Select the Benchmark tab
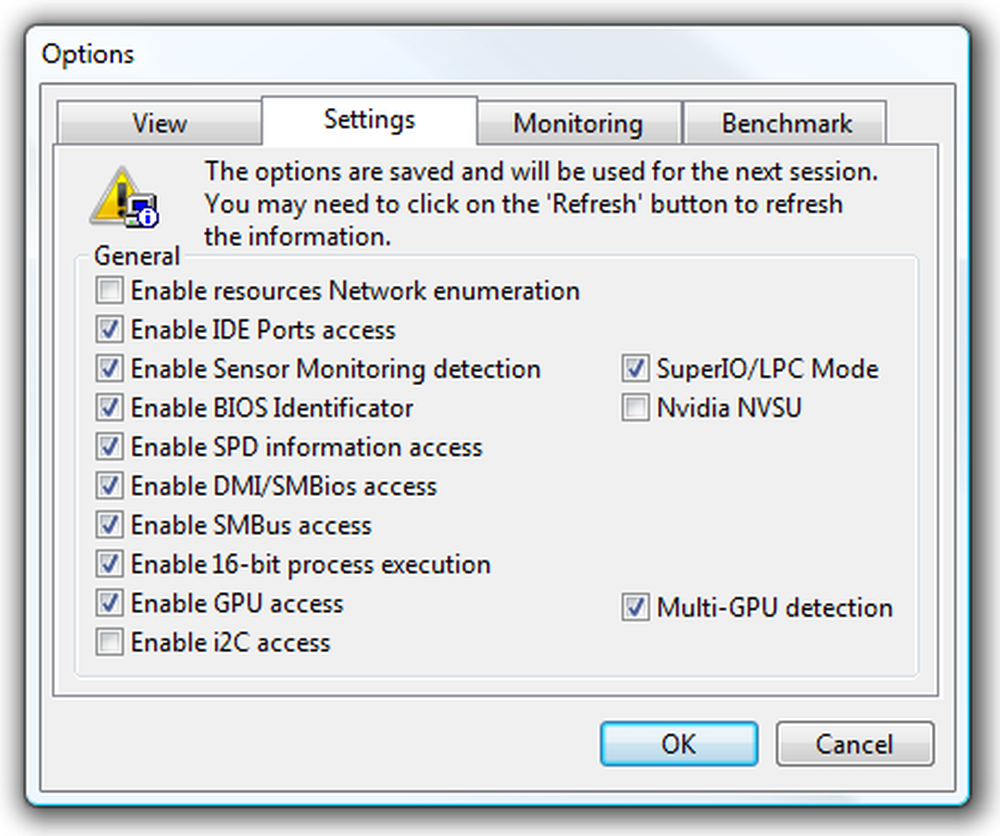This screenshot has width=1000, height=836. 786,122
